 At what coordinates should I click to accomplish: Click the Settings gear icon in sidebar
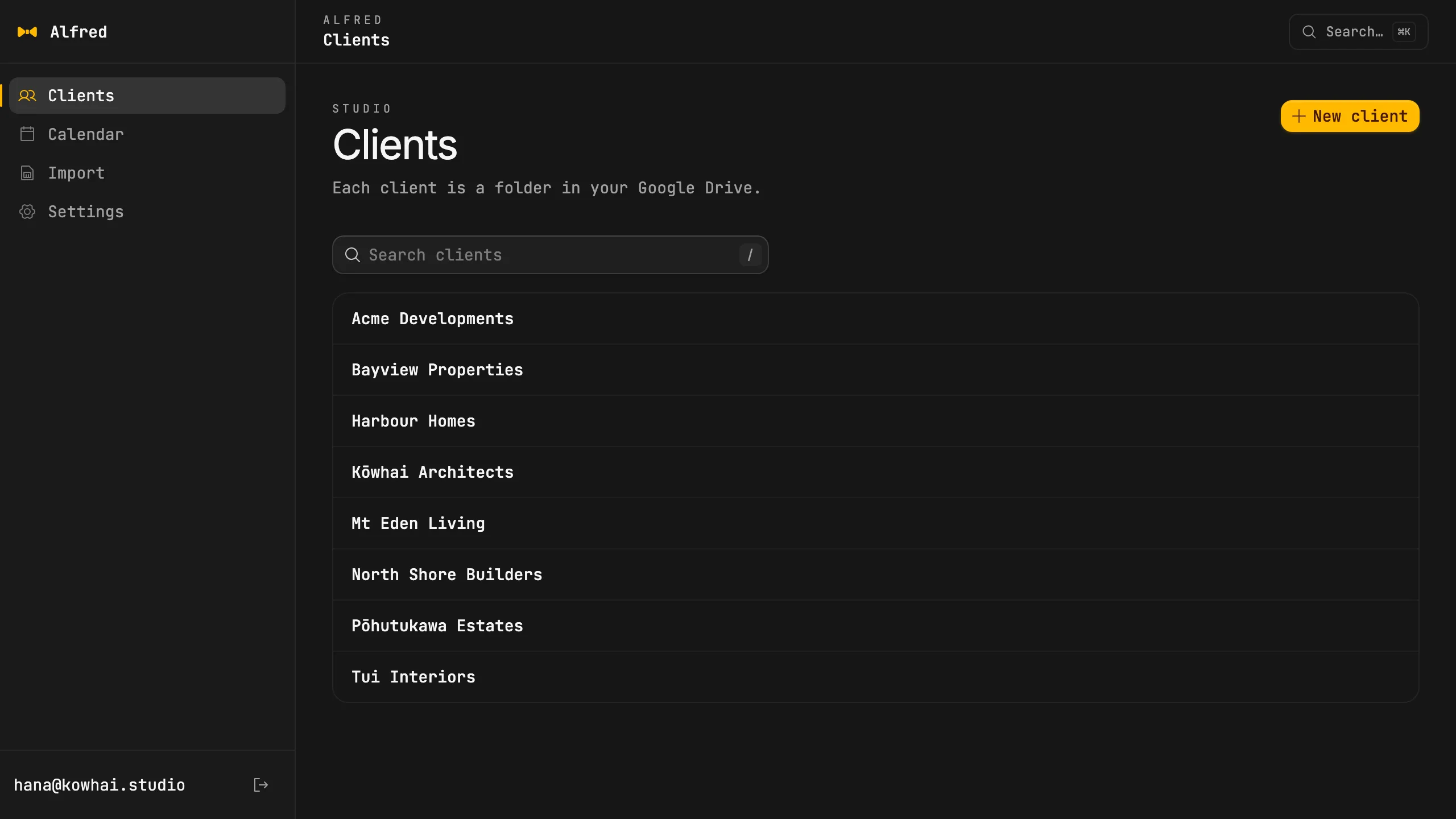27,212
